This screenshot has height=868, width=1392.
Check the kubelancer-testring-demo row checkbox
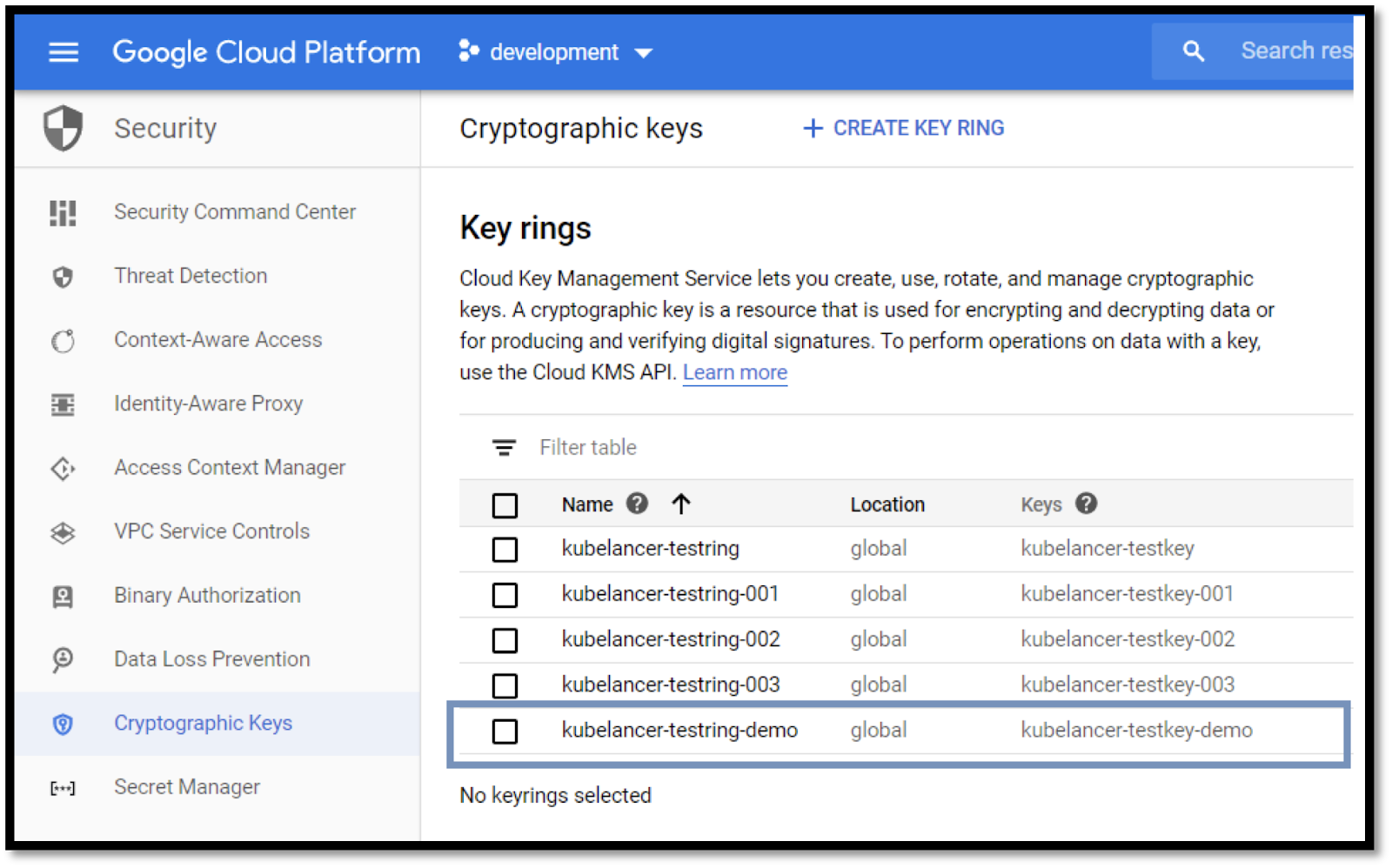505,731
